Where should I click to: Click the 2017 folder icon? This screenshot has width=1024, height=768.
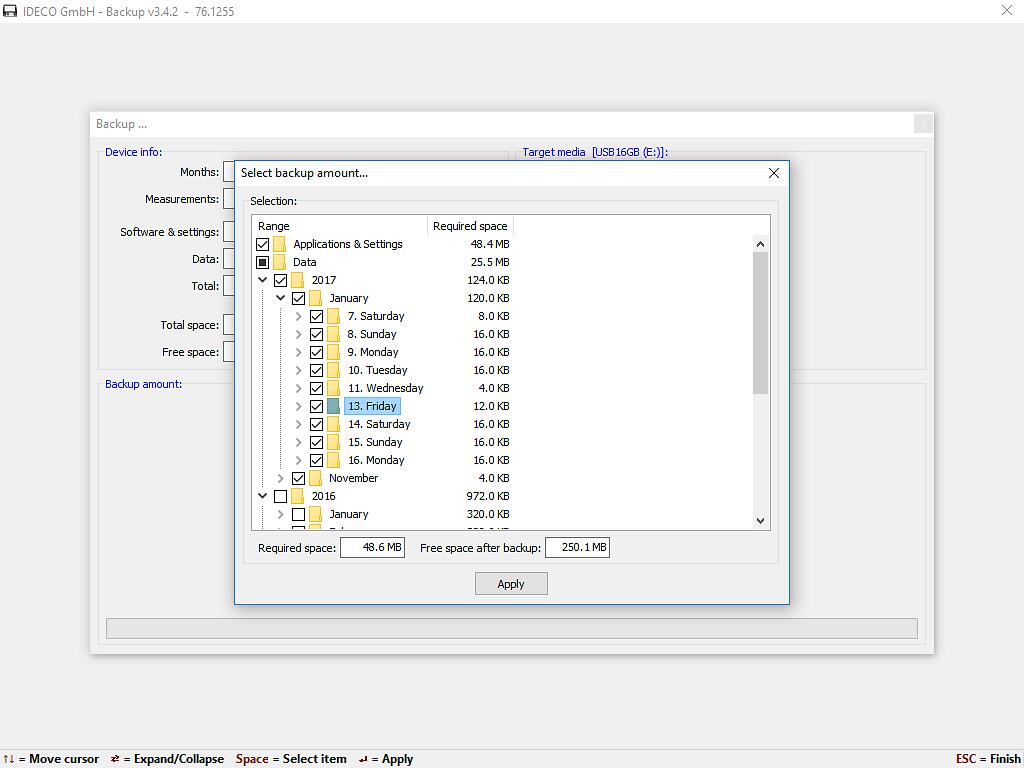pyautogui.click(x=298, y=280)
